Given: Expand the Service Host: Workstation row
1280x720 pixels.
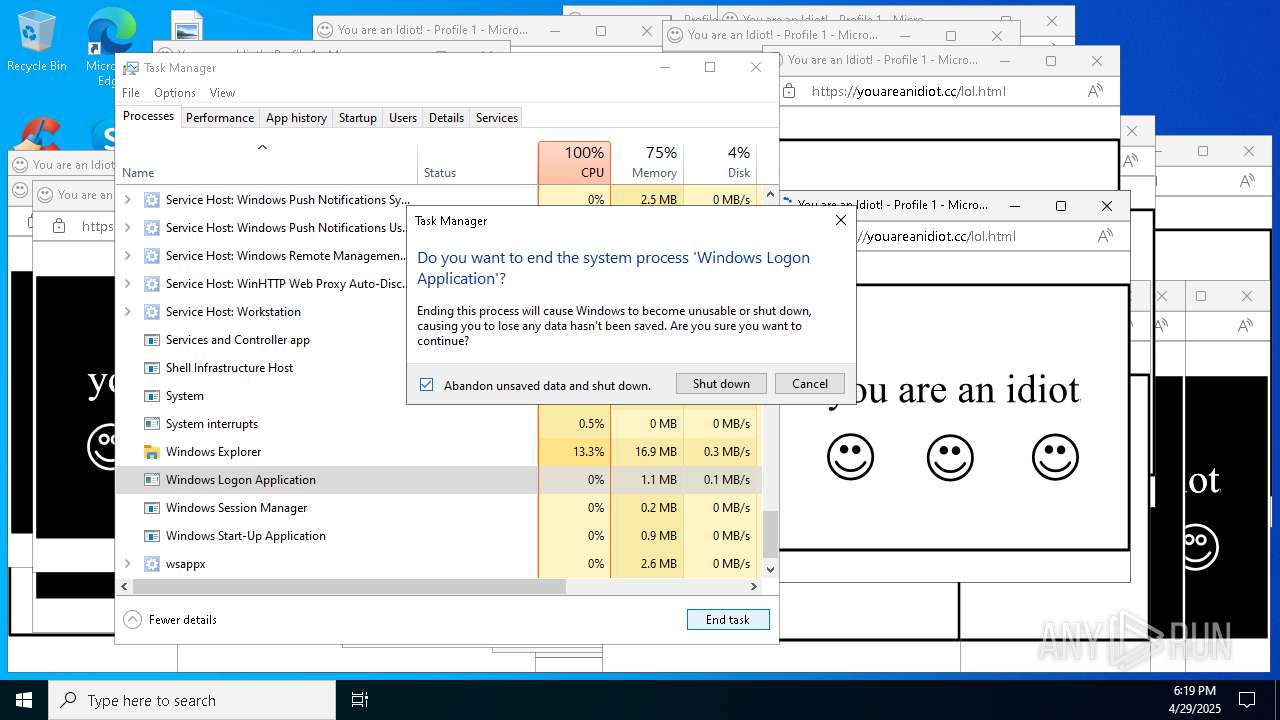Looking at the screenshot, I should [127, 312].
